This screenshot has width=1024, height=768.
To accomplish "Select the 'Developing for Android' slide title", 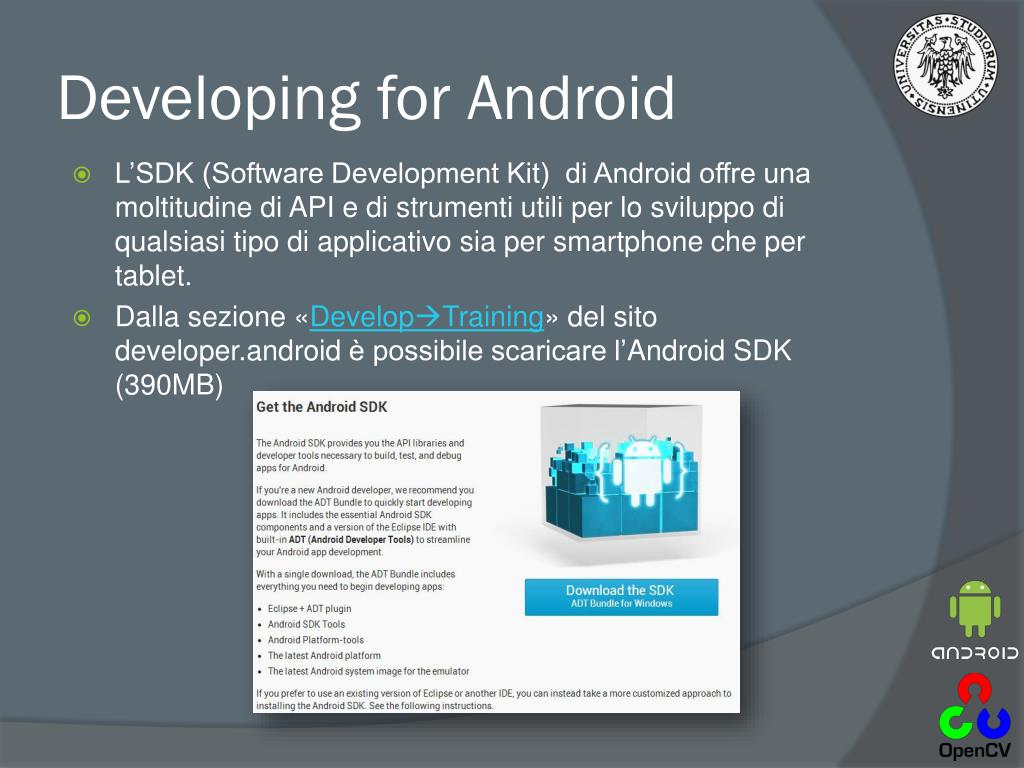I will coord(366,98).
